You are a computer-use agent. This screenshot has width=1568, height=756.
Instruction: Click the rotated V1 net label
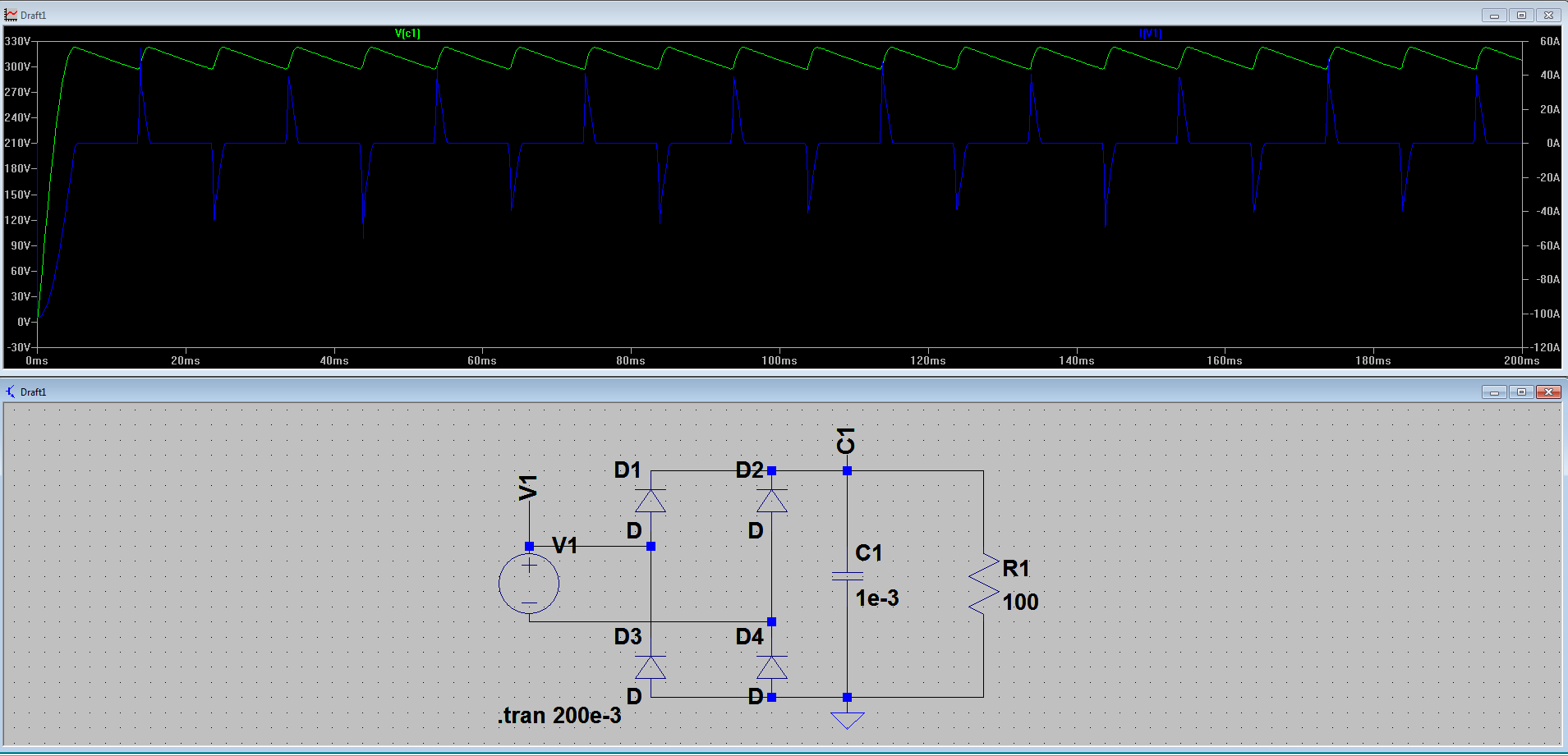(528, 488)
